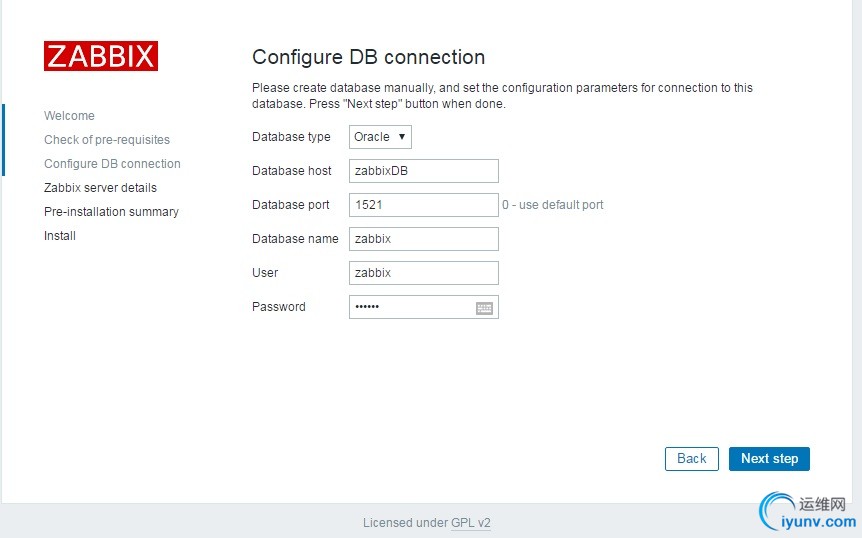Click the Database host input field
Image resolution: width=862 pixels, height=538 pixels.
(x=423, y=171)
